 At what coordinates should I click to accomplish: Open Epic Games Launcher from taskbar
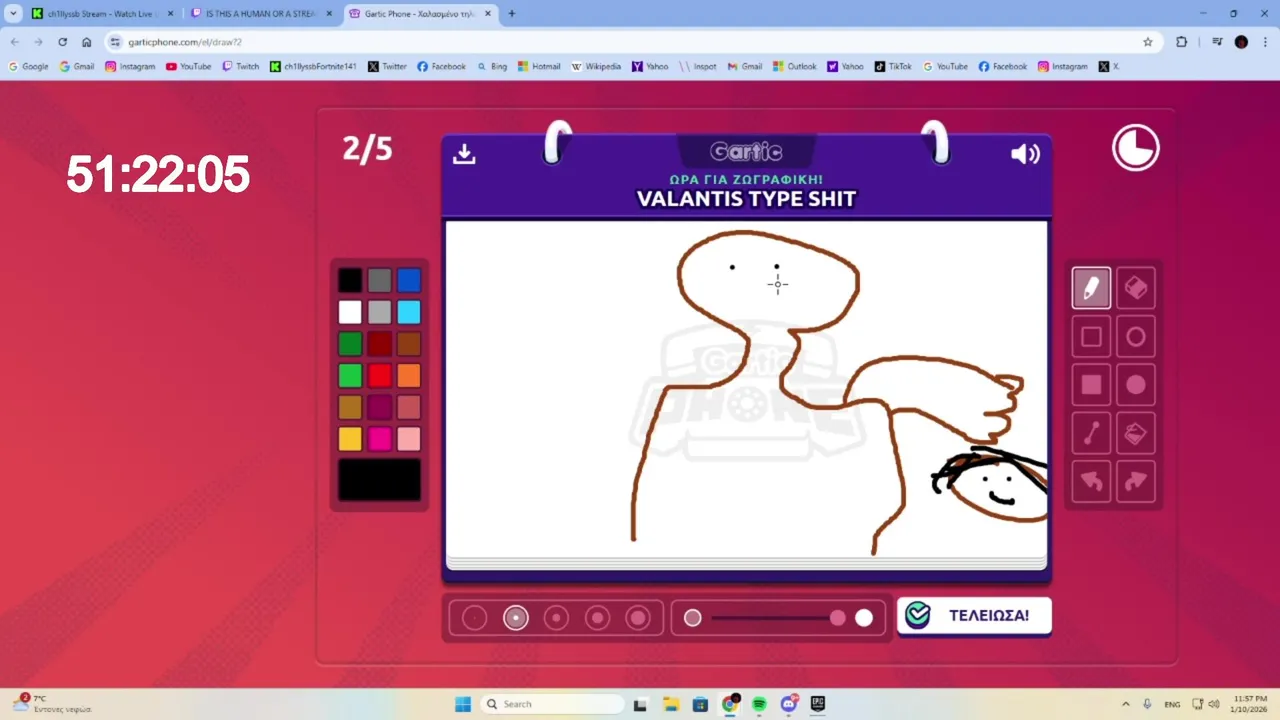pos(818,704)
